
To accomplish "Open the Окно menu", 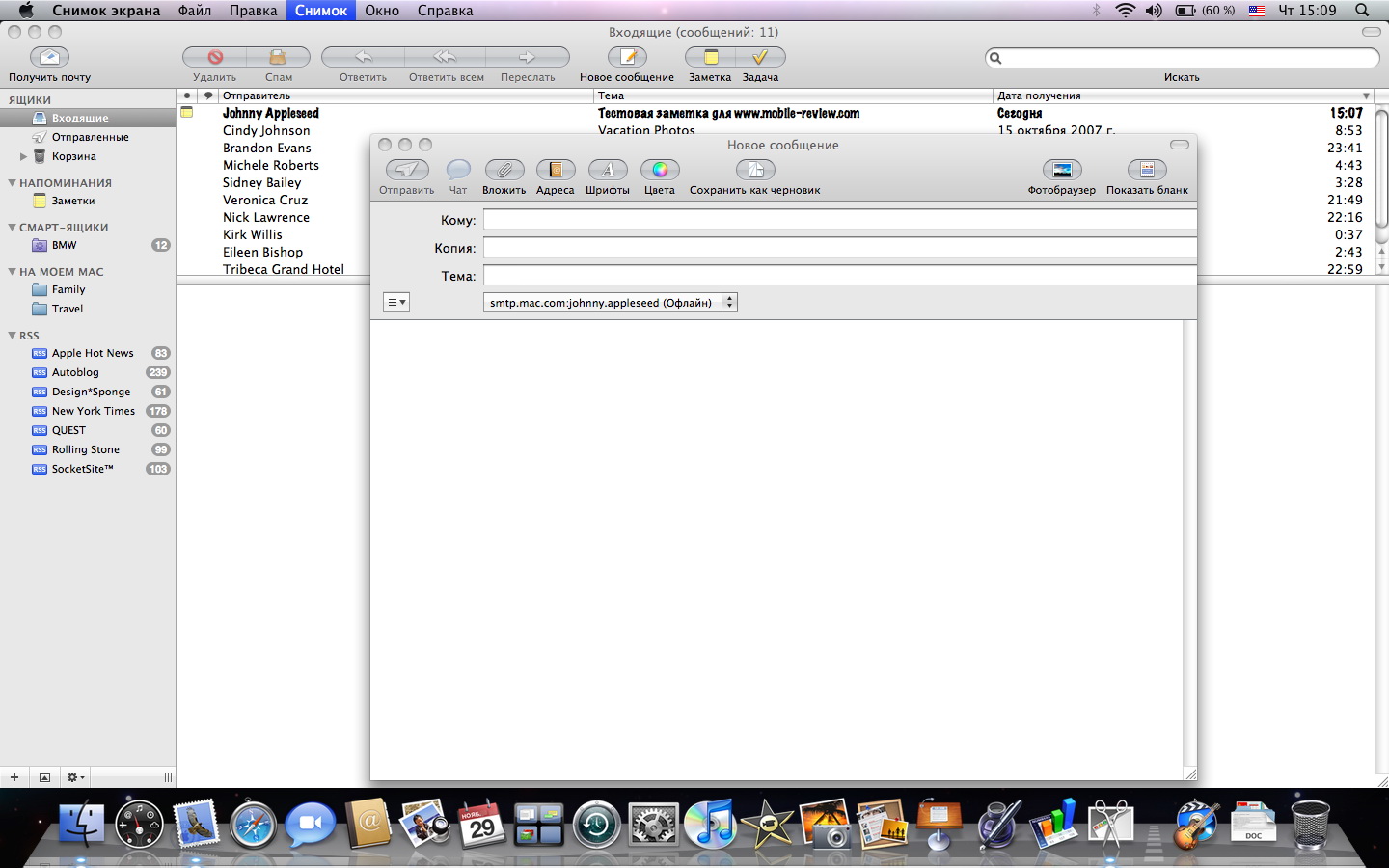I will point(382,10).
